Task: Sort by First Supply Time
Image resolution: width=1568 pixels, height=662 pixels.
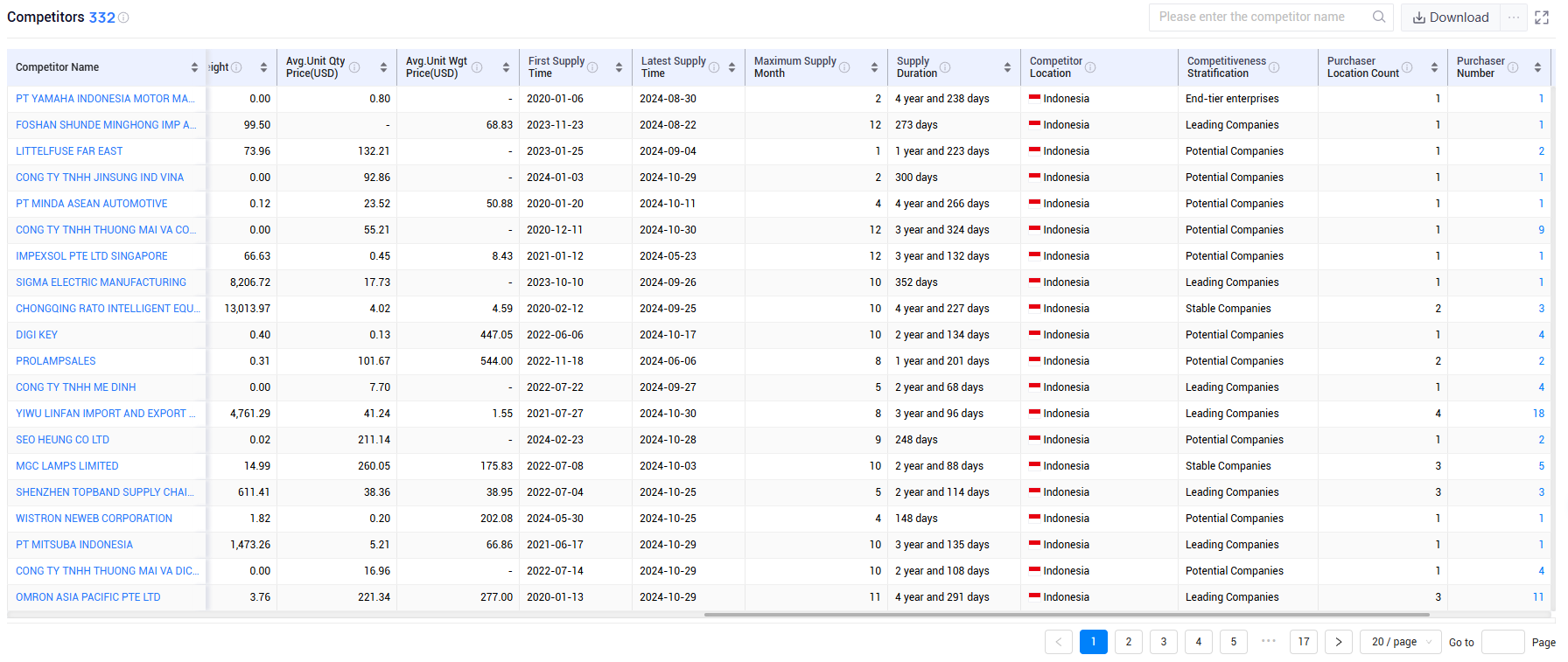Action: (619, 67)
